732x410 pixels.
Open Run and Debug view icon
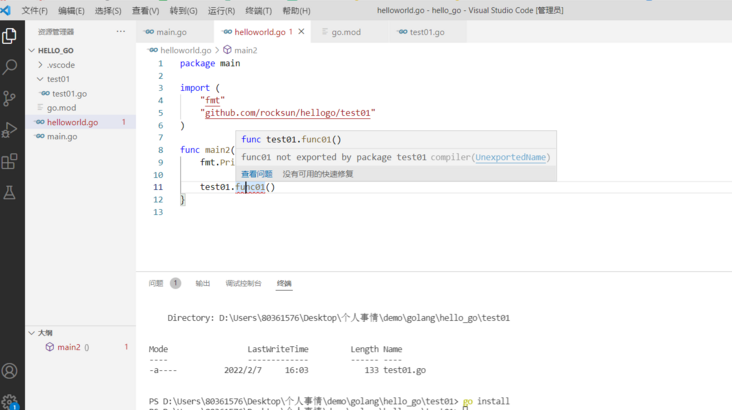coord(9,130)
